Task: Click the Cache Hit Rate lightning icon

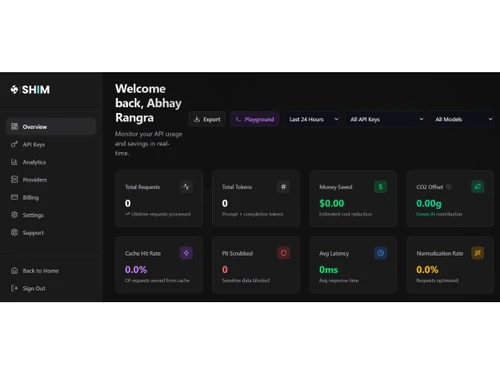Action: click(x=186, y=253)
